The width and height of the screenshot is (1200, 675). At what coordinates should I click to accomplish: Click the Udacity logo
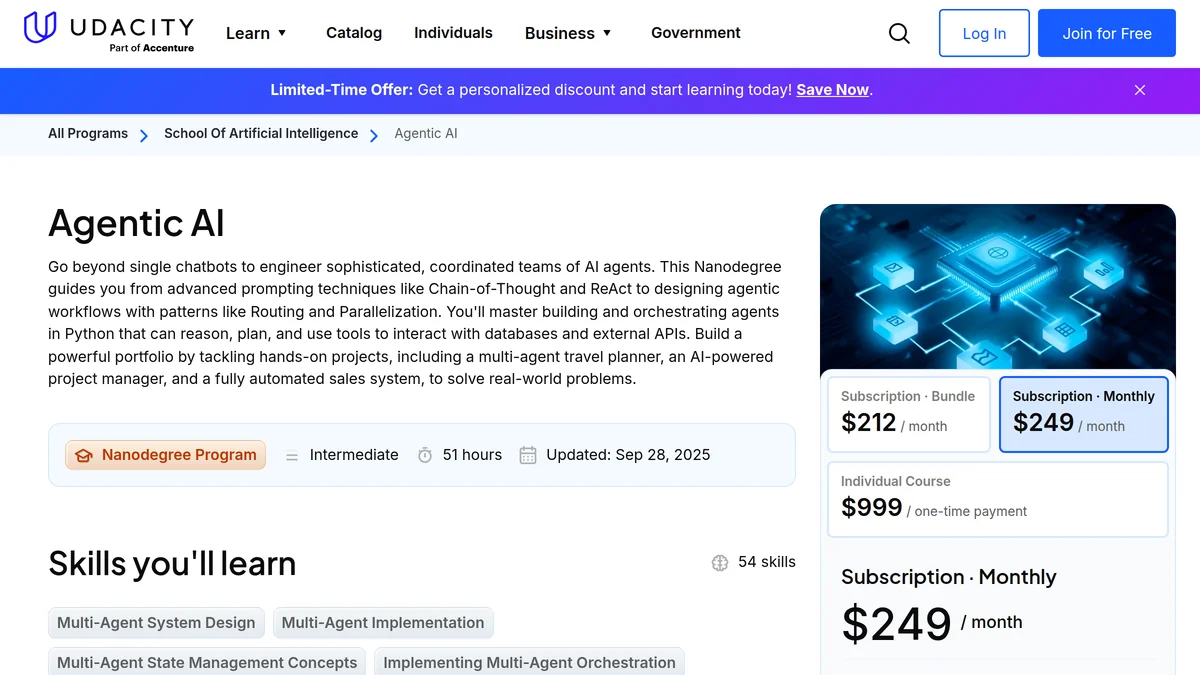[108, 32]
